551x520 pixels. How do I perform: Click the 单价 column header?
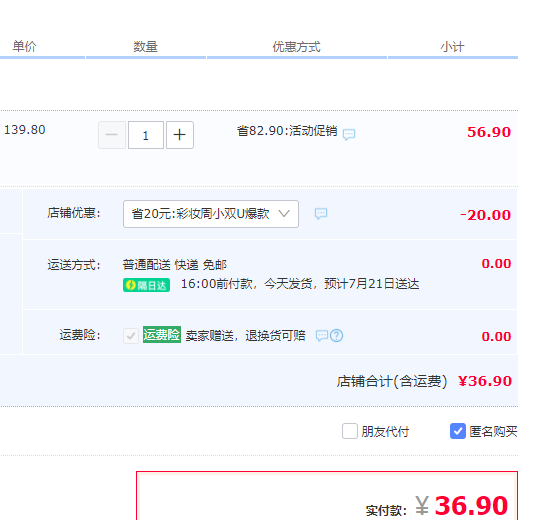coord(25,46)
